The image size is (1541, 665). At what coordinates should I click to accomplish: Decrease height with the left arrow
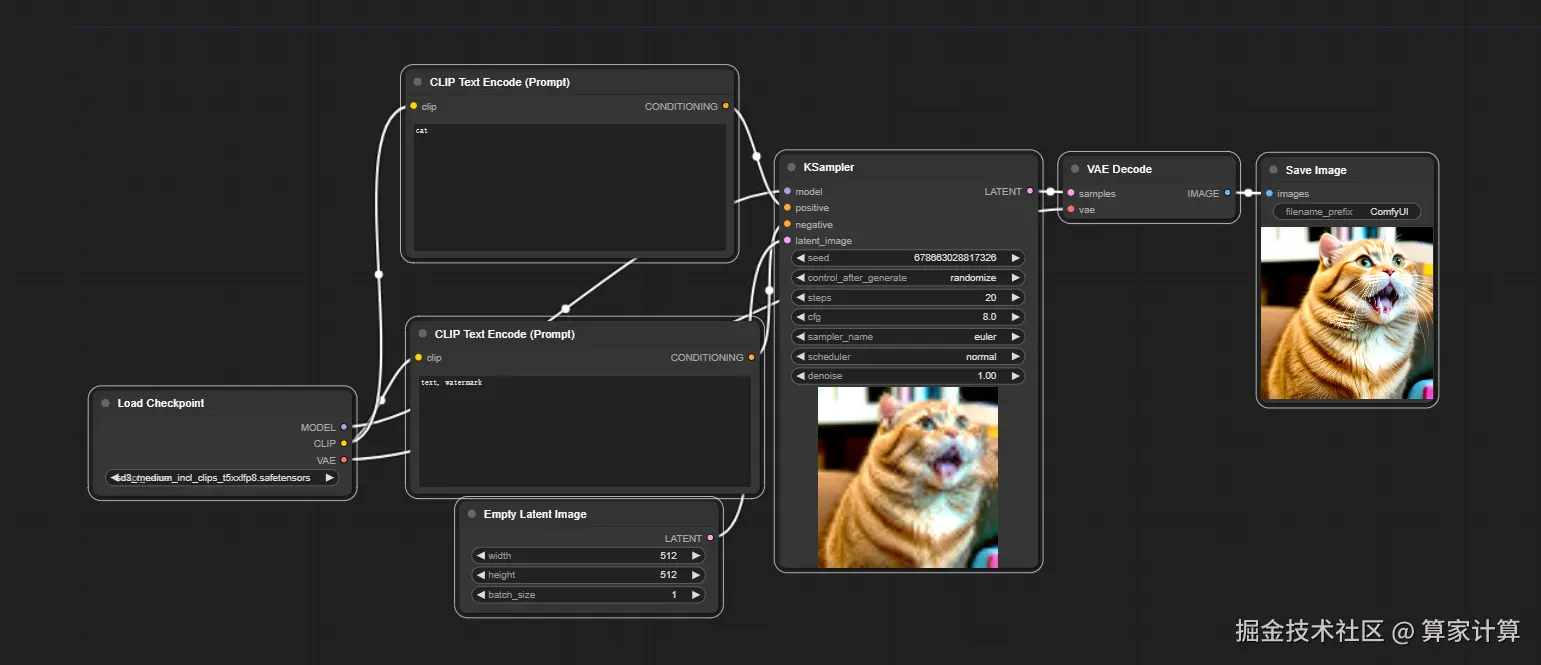[481, 575]
